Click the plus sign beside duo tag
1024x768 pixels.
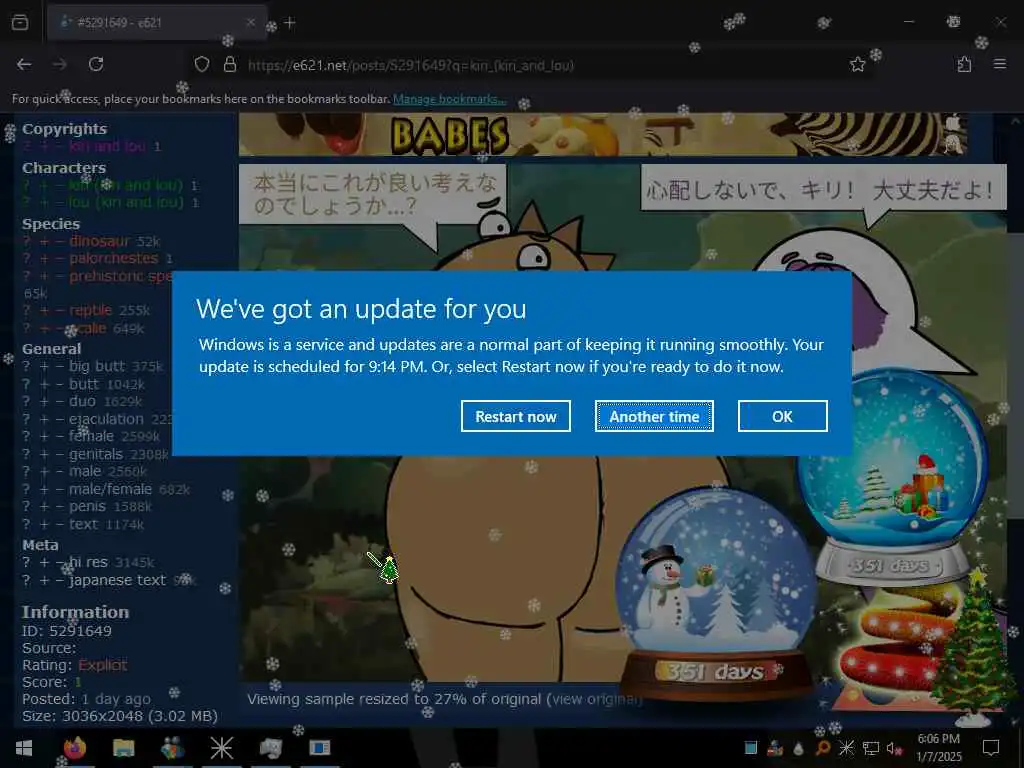point(44,401)
